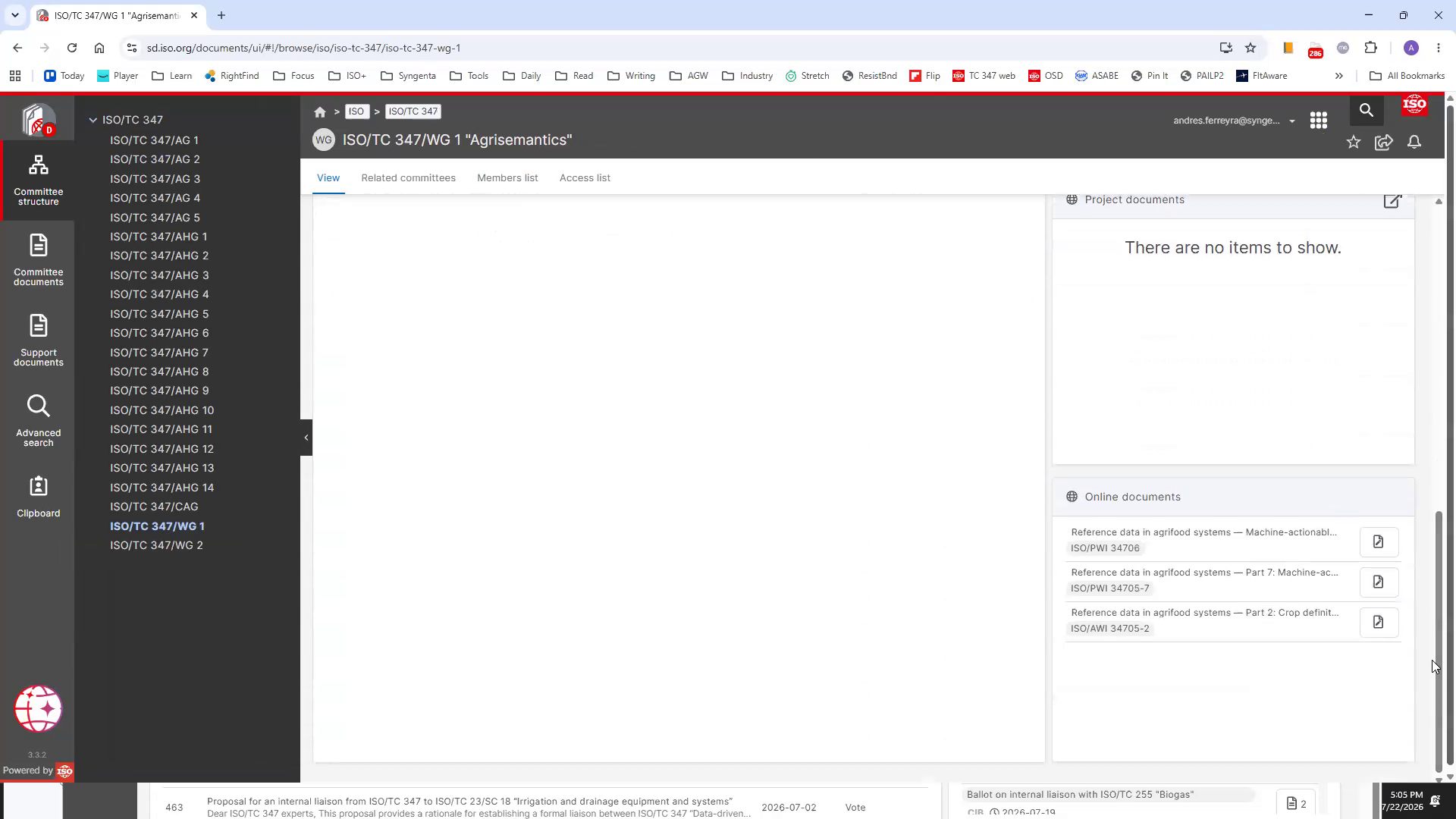This screenshot has width=1456, height=819.
Task: Select ISO/TC 347/CAG in tree
Action: tap(154, 507)
